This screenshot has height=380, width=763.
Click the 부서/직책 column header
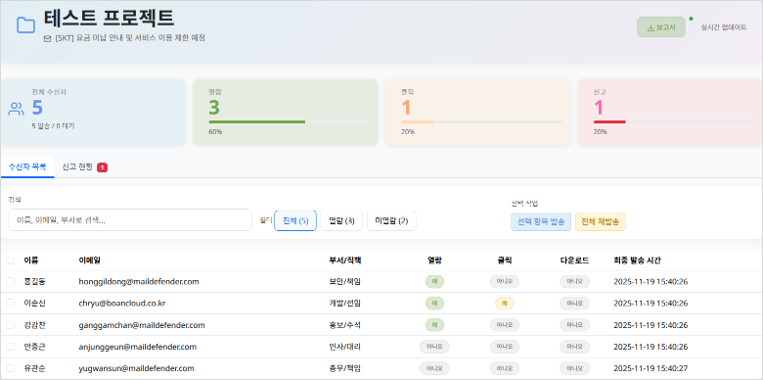(345, 260)
